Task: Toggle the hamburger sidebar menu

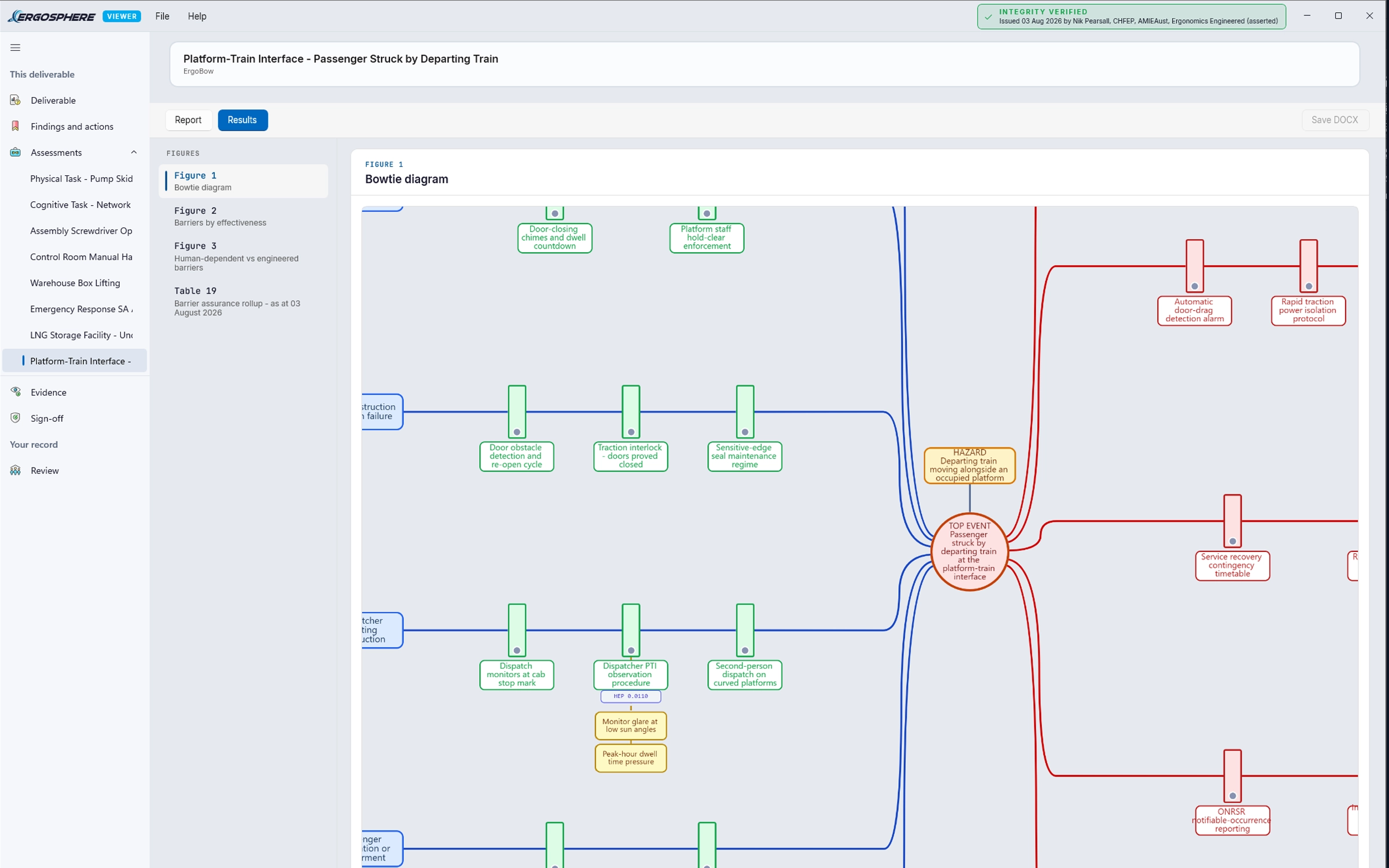Action: [x=16, y=47]
